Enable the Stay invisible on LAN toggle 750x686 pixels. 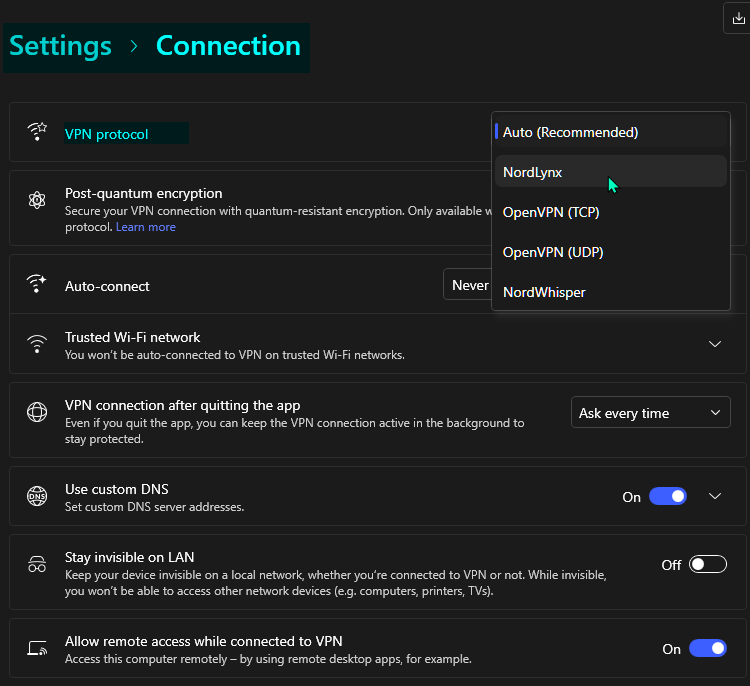(708, 564)
